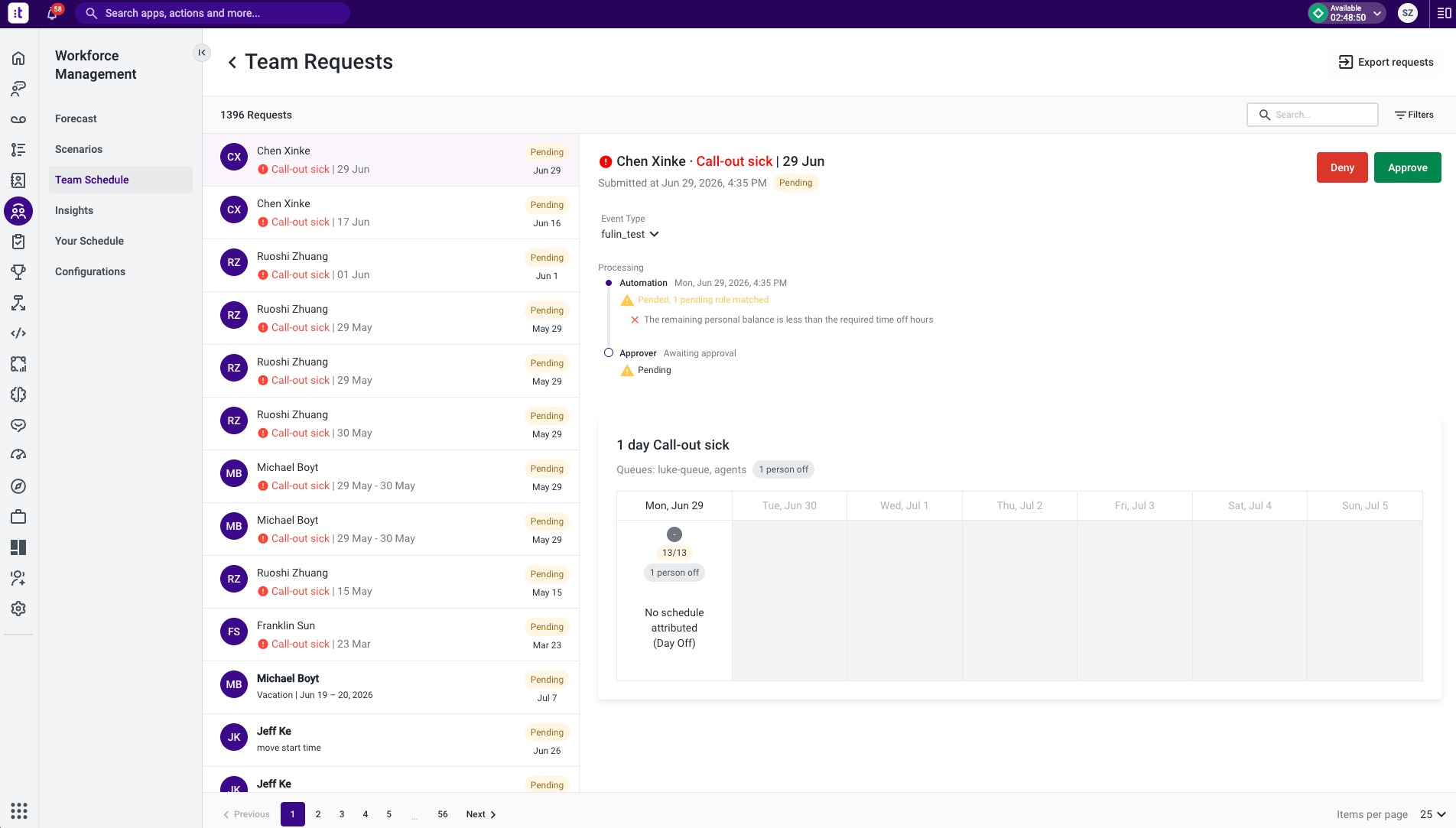Go to page 2 of requests
The height and width of the screenshot is (828, 1456).
coord(318,814)
